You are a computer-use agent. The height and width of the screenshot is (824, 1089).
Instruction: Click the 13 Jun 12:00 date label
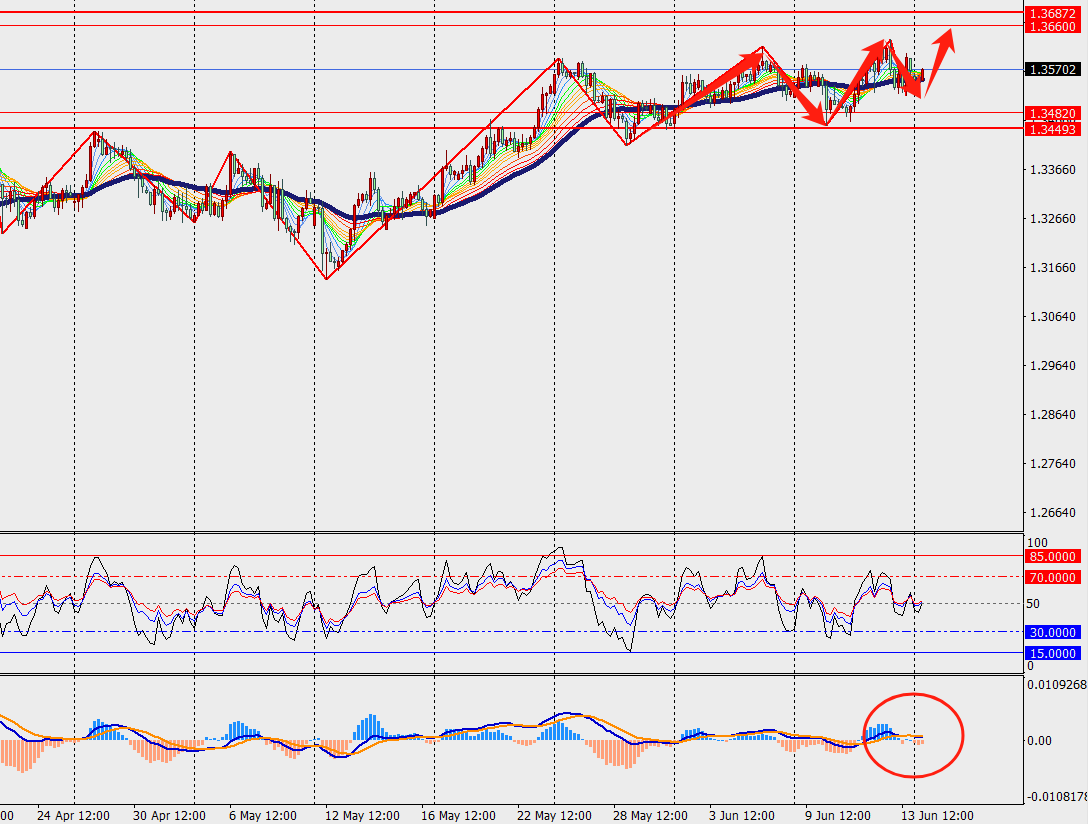937,815
